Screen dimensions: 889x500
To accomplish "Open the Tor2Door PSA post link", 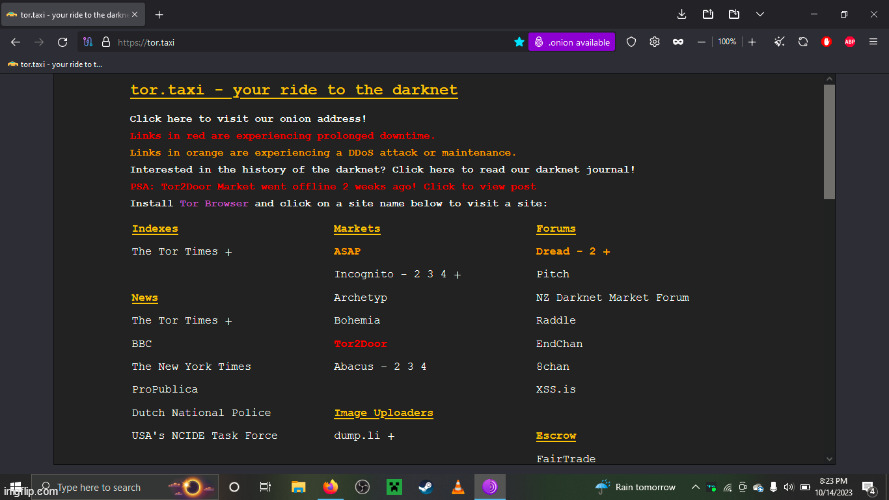I will point(333,187).
